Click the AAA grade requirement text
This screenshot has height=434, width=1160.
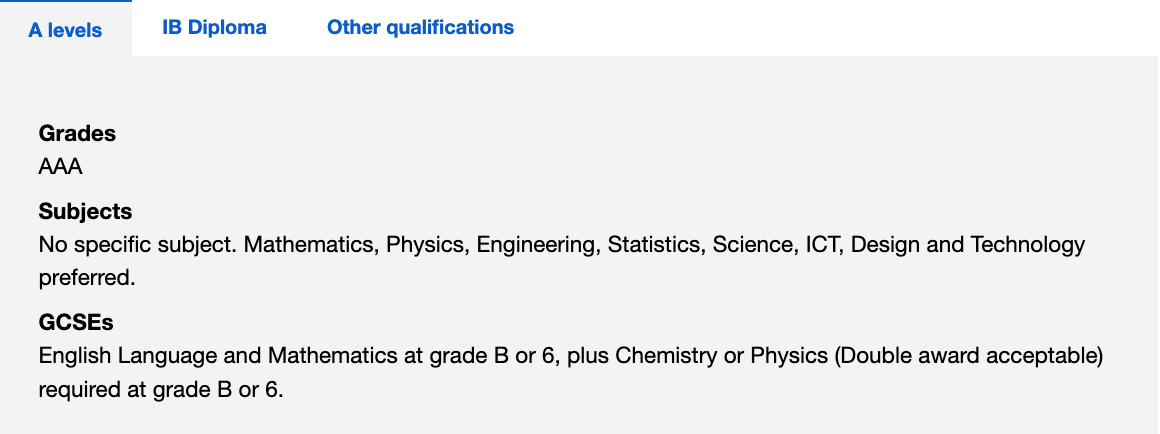click(60, 165)
